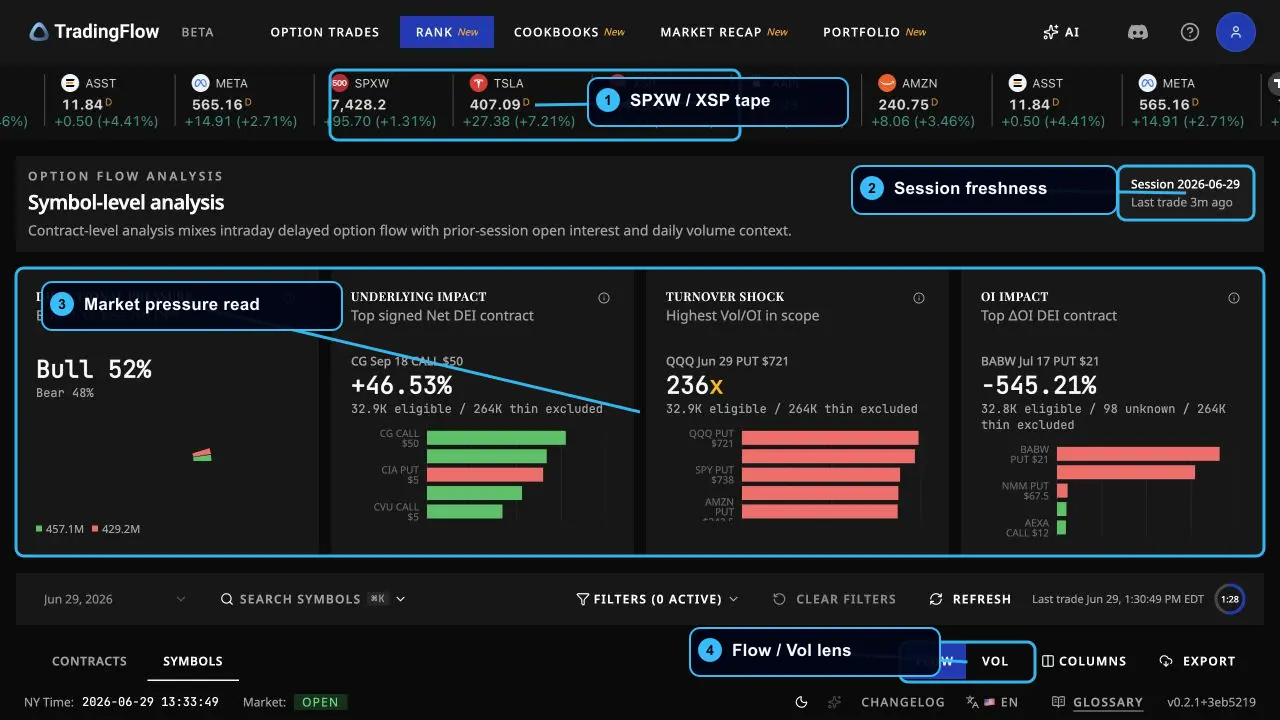This screenshot has width=1280, height=720.
Task: Click the AMZN Amazon ticker logo
Action: point(887,83)
